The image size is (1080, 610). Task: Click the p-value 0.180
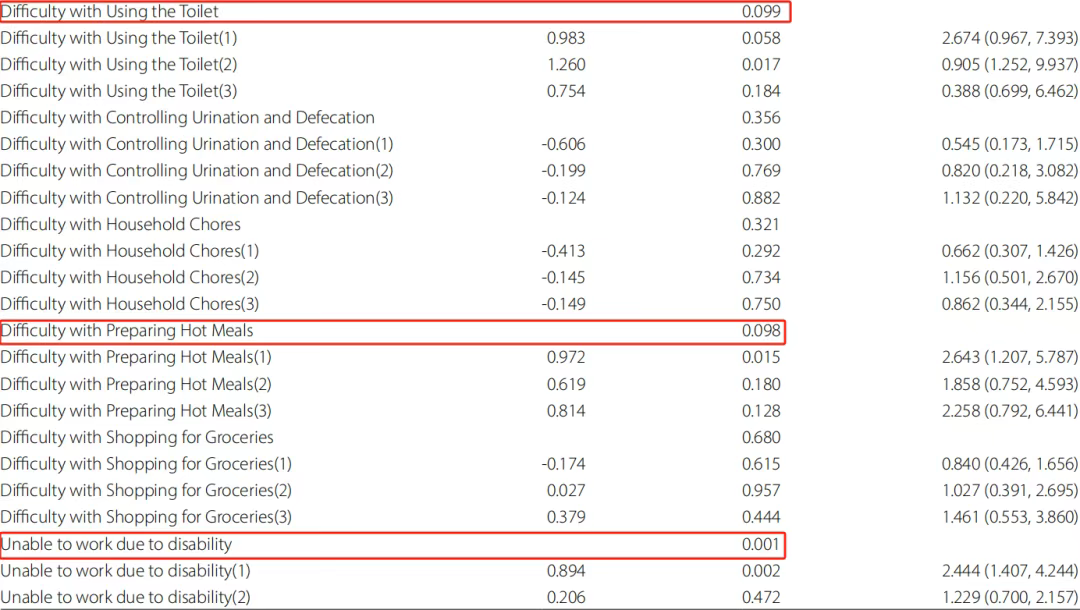pos(761,384)
